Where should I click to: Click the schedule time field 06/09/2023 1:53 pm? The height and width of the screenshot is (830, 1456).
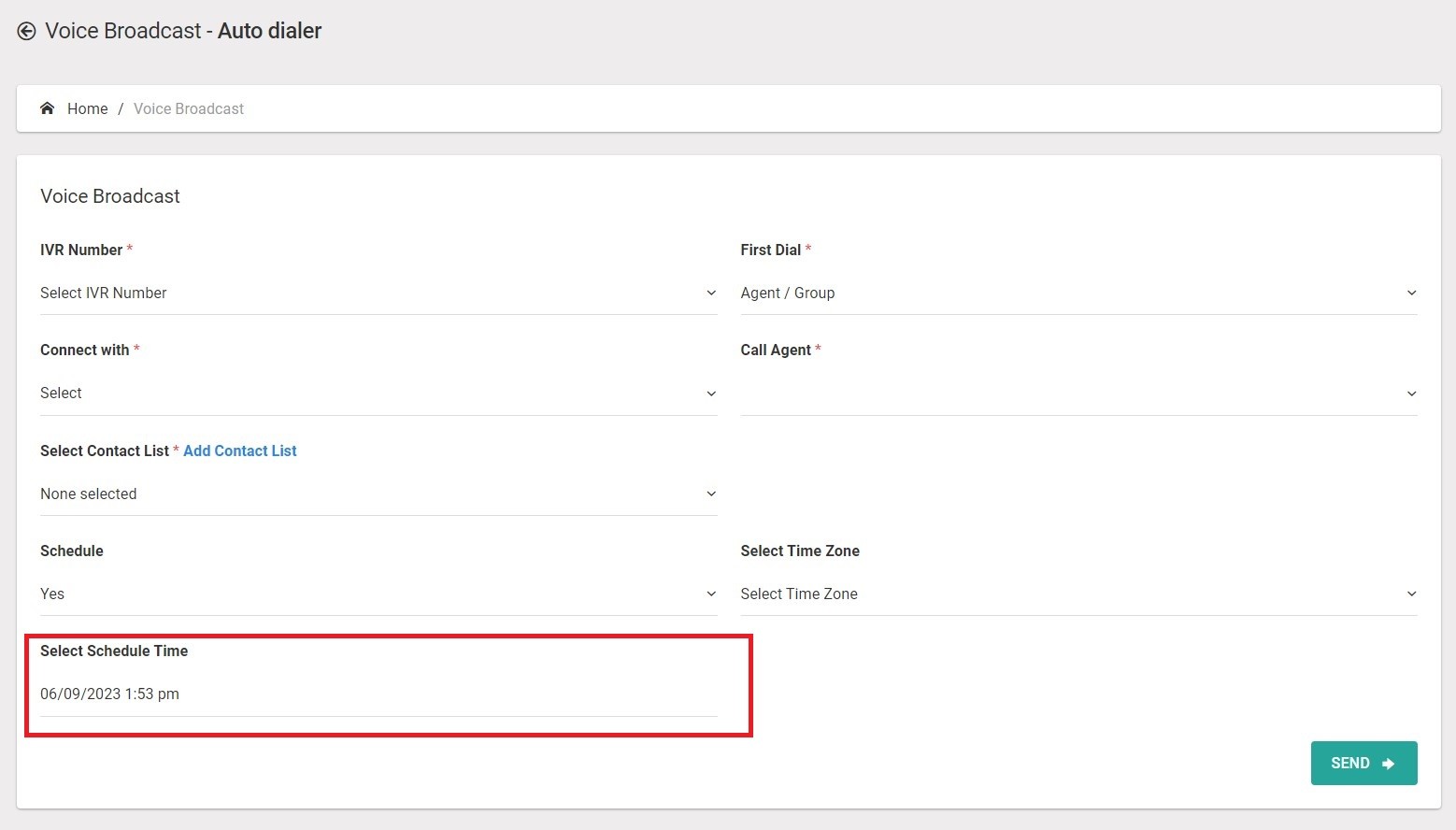click(x=378, y=694)
